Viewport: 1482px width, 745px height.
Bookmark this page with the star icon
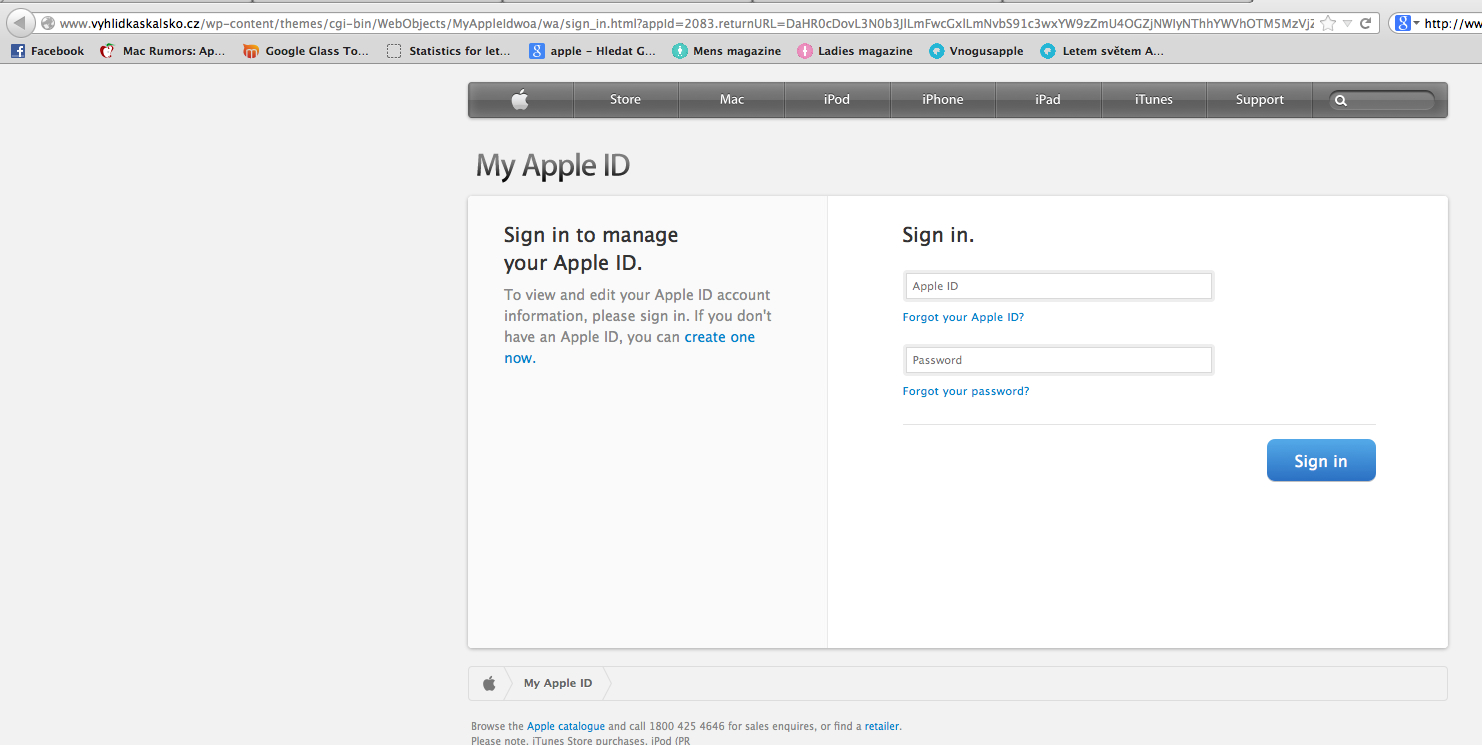coord(1328,23)
